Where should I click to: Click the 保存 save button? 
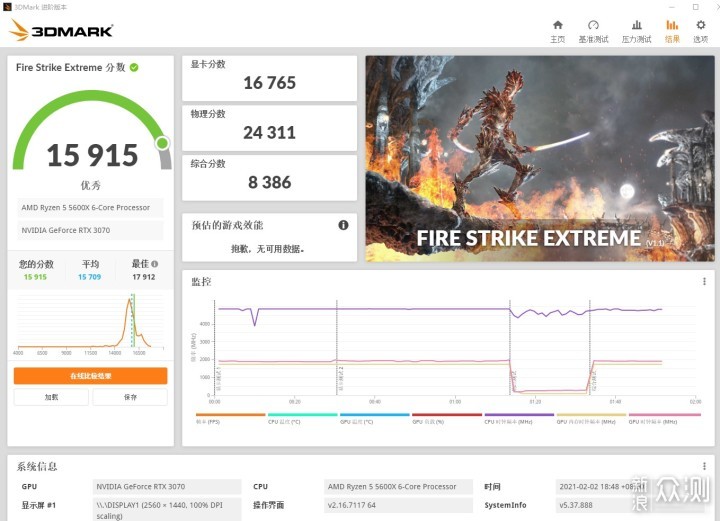[130, 397]
